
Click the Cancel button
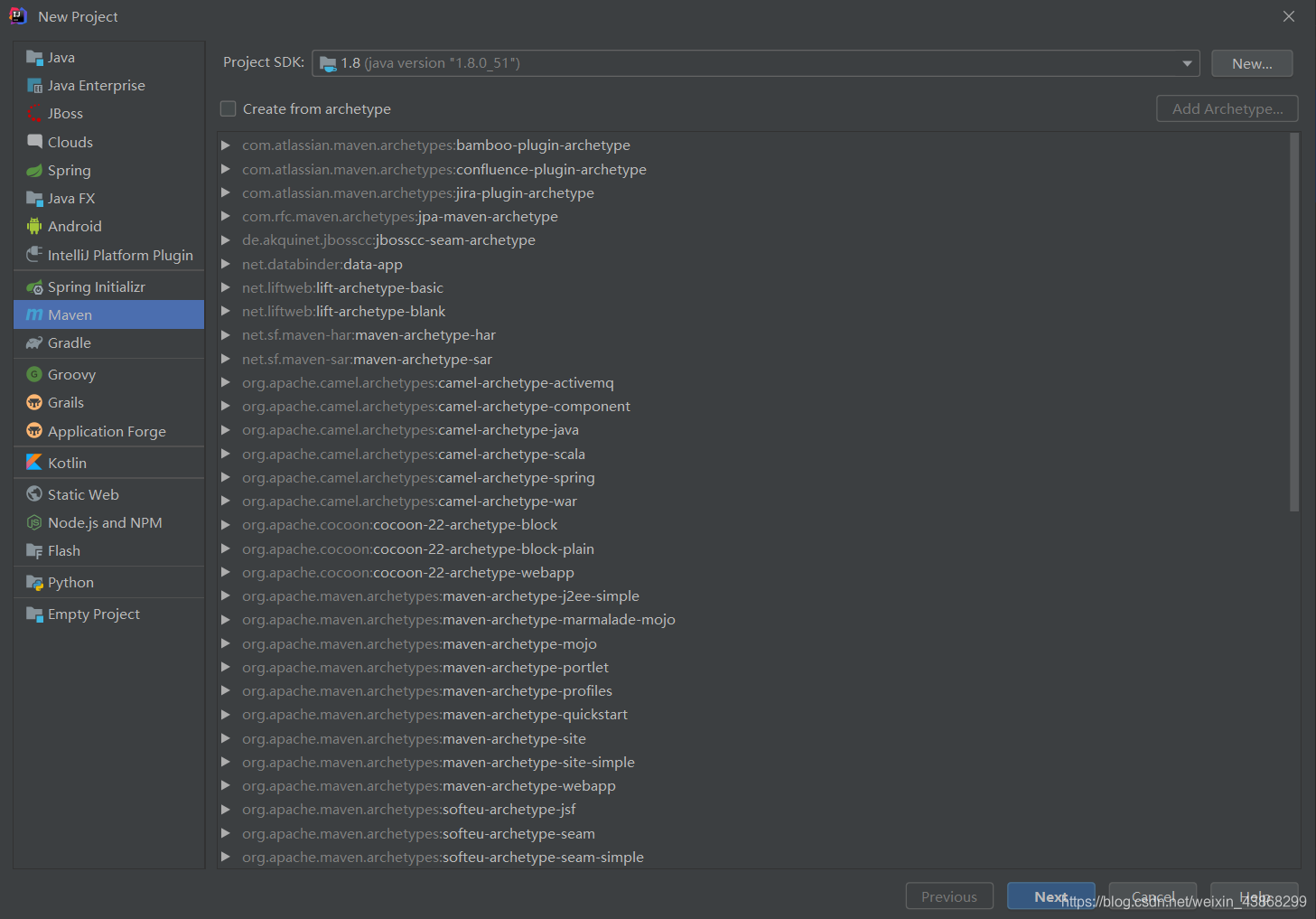tap(1153, 896)
